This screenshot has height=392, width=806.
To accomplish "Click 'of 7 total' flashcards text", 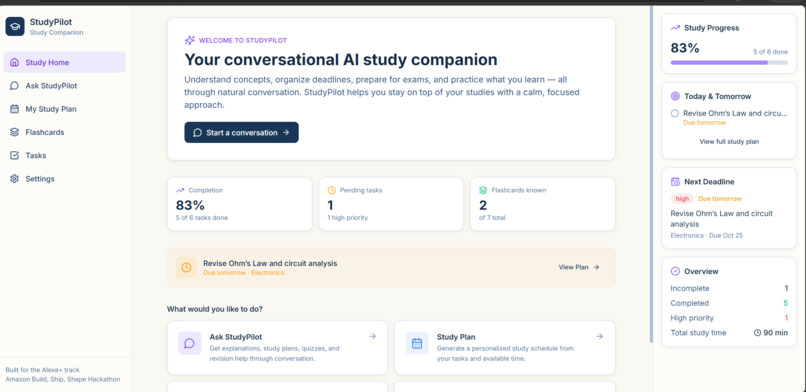I will (492, 218).
